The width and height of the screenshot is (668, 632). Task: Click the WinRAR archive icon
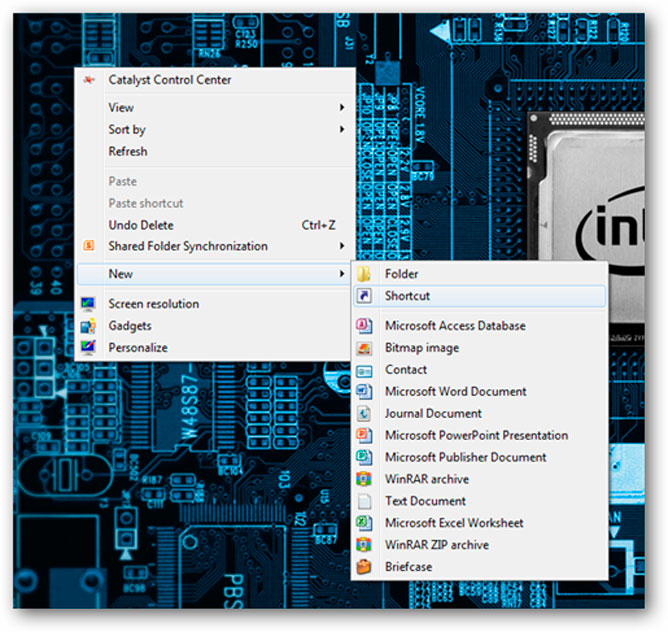point(366,479)
